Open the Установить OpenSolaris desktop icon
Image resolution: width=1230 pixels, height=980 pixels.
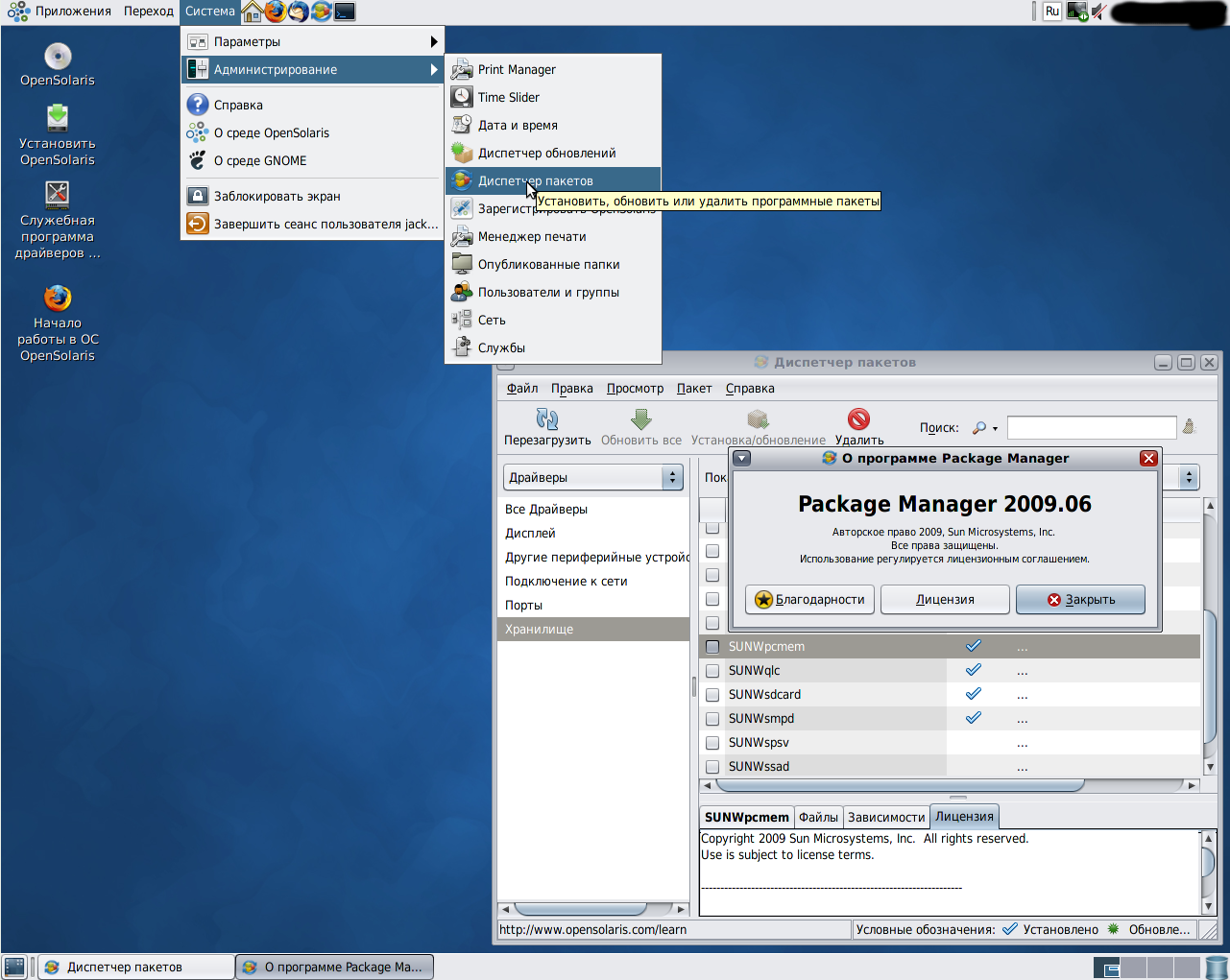pos(58,119)
